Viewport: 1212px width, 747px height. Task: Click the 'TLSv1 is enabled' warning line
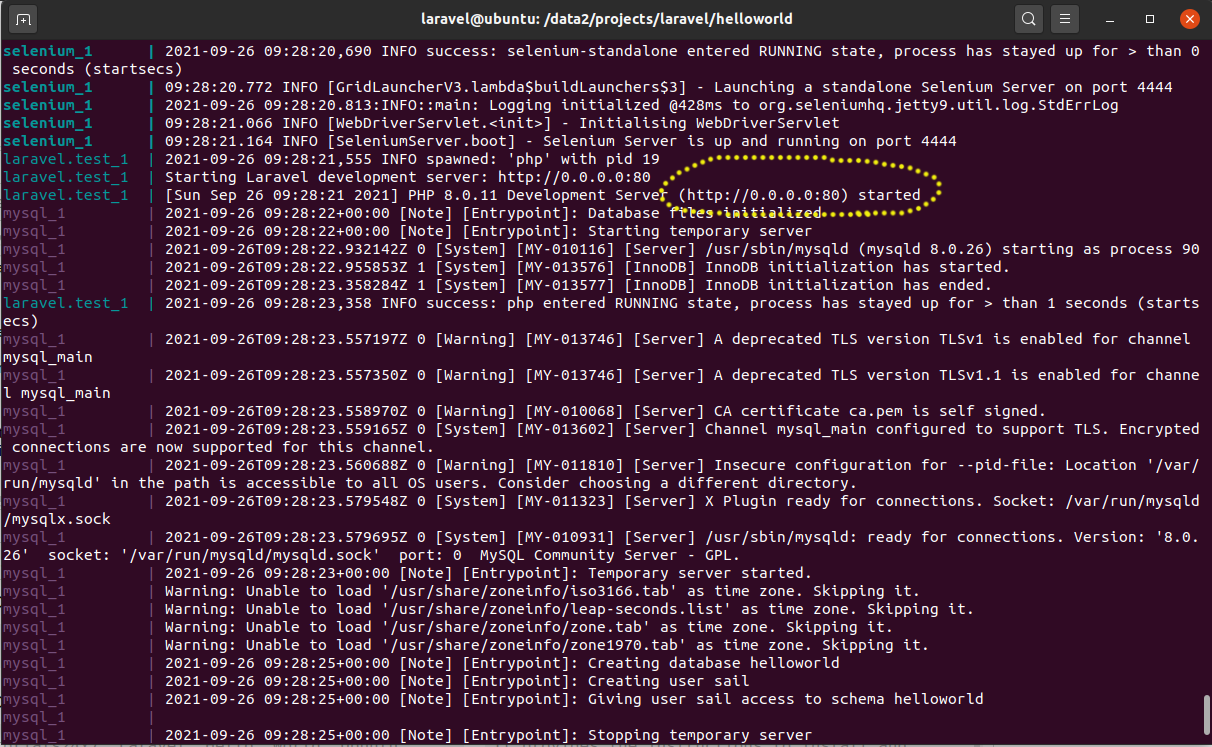[x=597, y=348]
